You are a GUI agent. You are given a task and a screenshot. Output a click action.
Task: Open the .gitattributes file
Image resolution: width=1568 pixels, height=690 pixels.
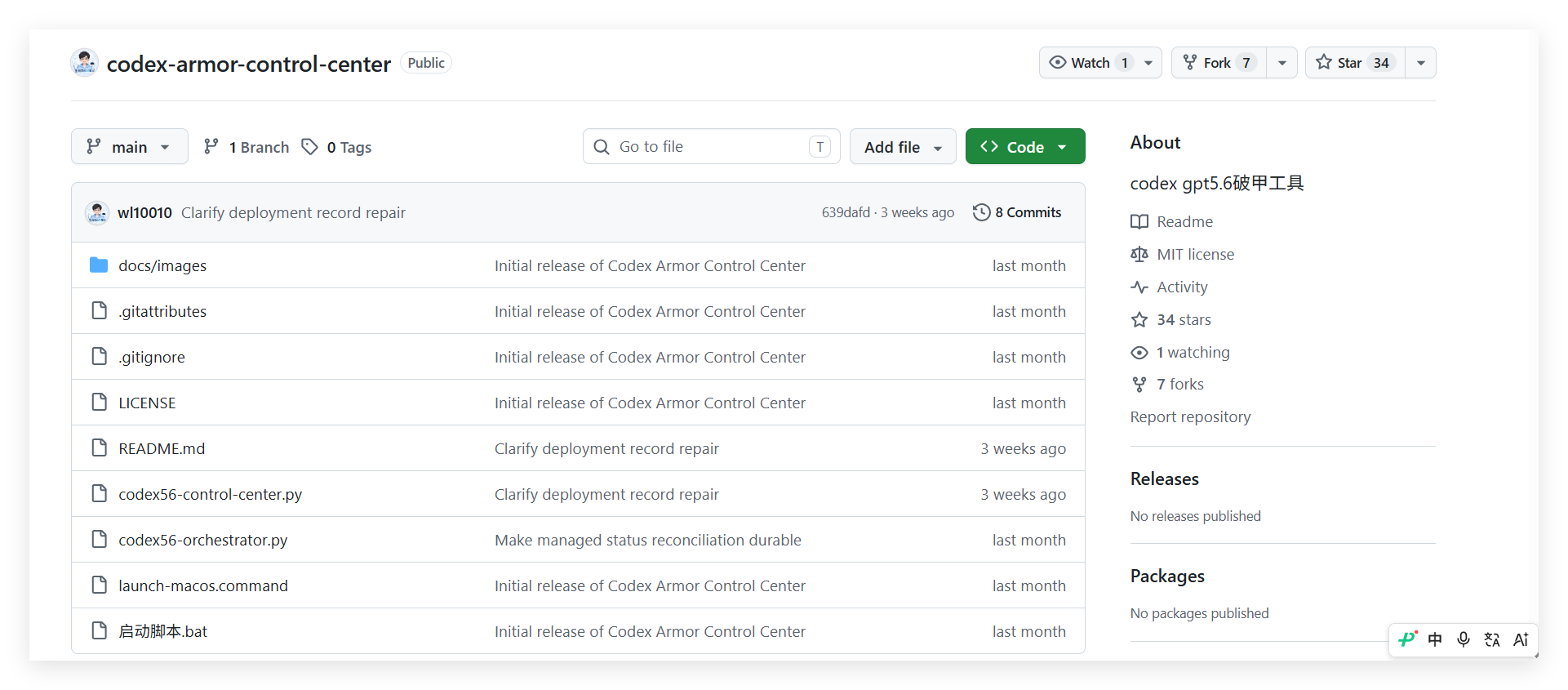[x=162, y=311]
